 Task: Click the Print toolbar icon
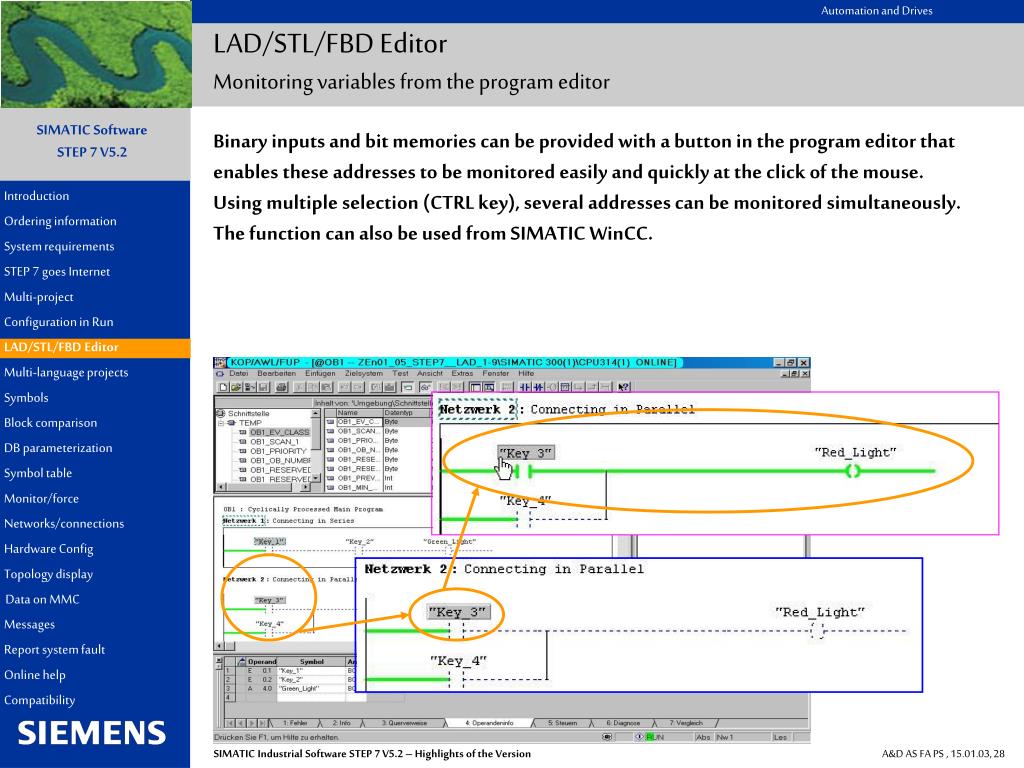[281, 387]
